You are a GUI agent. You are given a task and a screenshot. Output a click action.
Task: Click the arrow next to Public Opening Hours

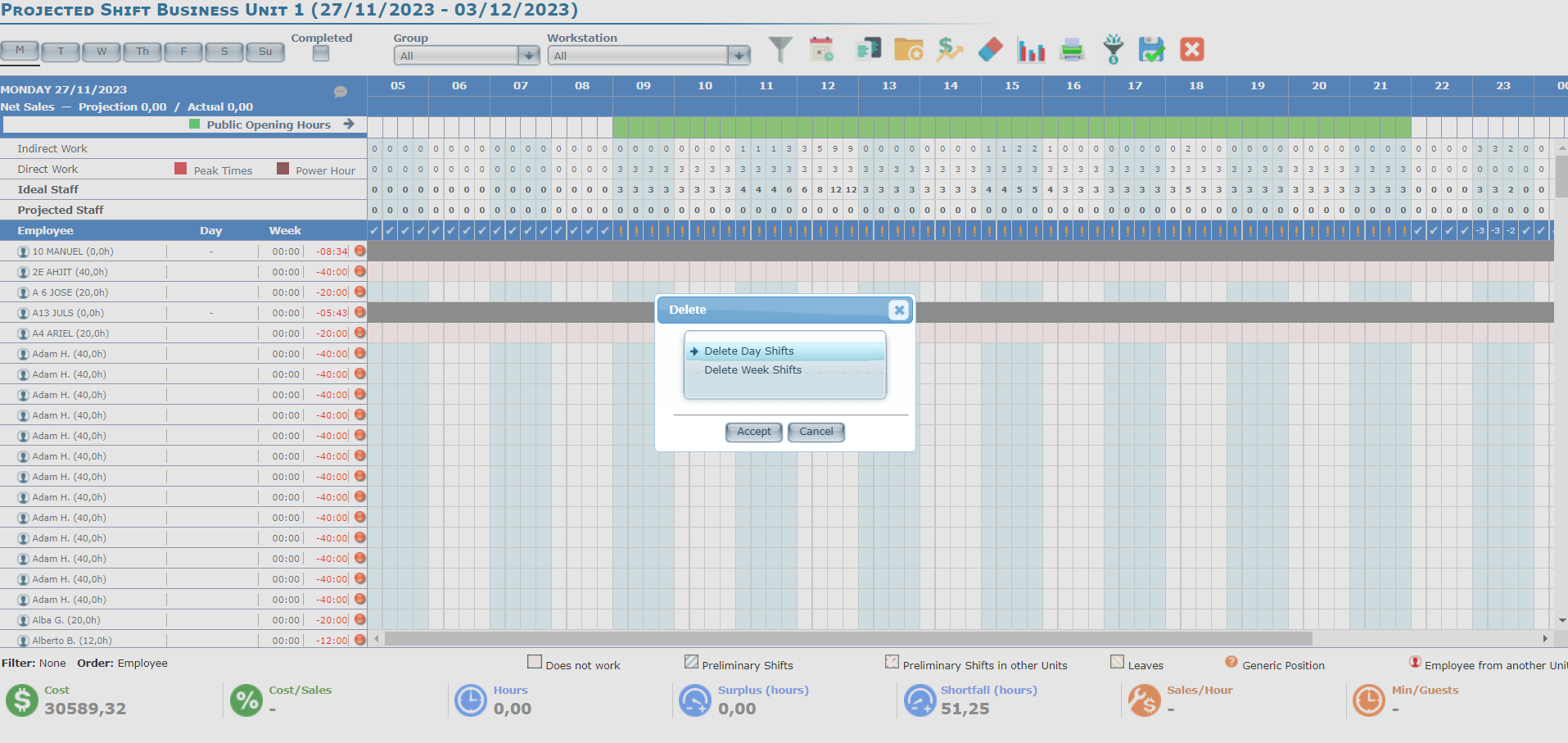pos(349,124)
